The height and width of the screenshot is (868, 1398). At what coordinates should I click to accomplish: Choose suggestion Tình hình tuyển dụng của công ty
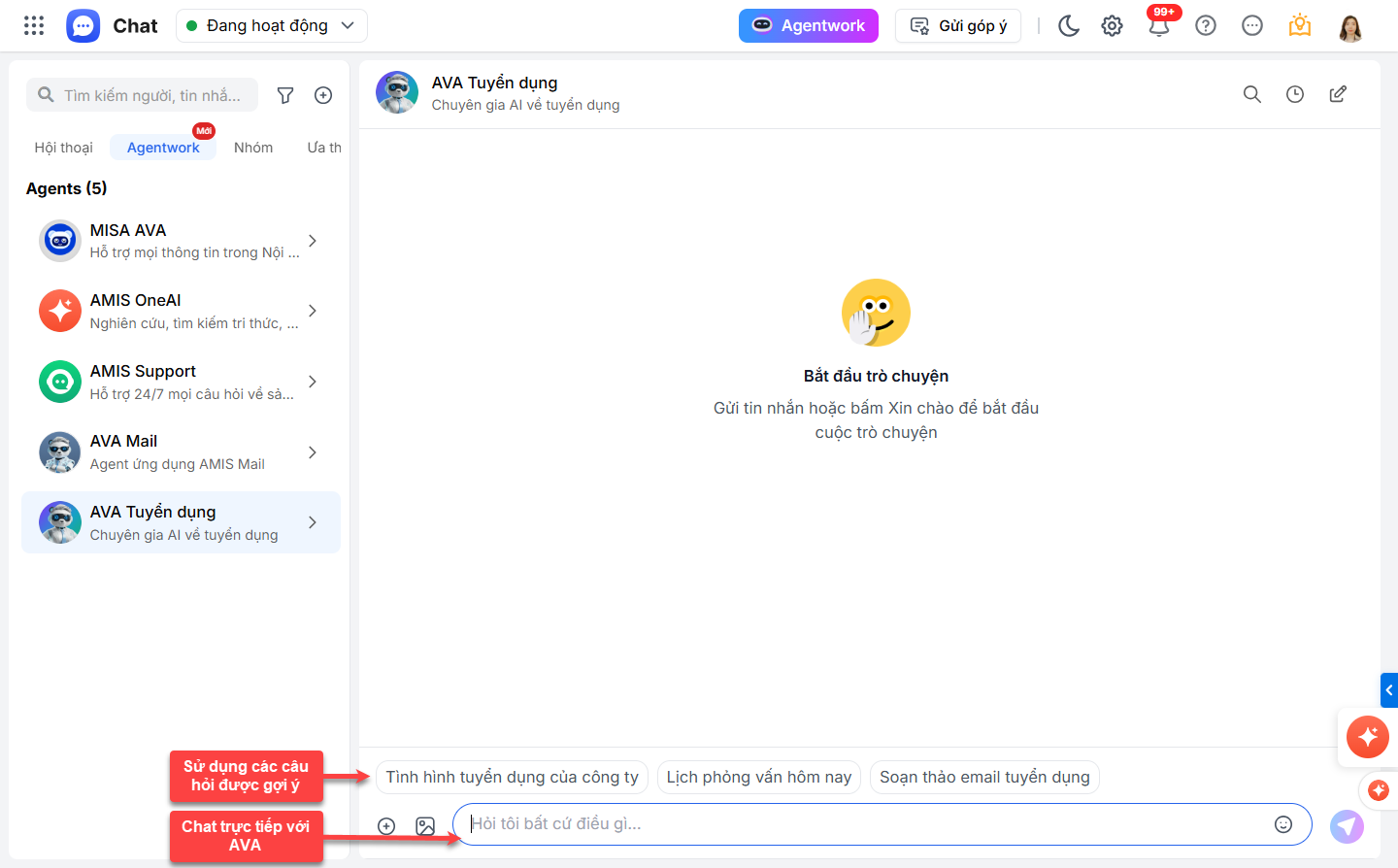(513, 777)
